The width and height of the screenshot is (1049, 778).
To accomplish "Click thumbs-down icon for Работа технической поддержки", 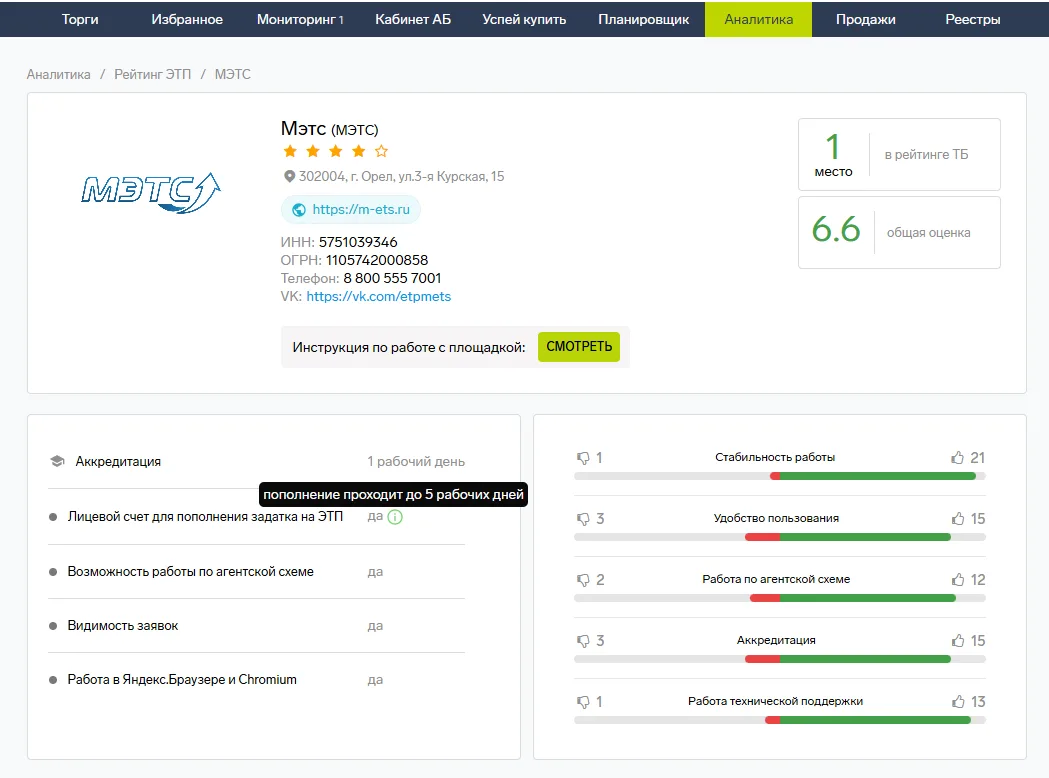I will (583, 702).
